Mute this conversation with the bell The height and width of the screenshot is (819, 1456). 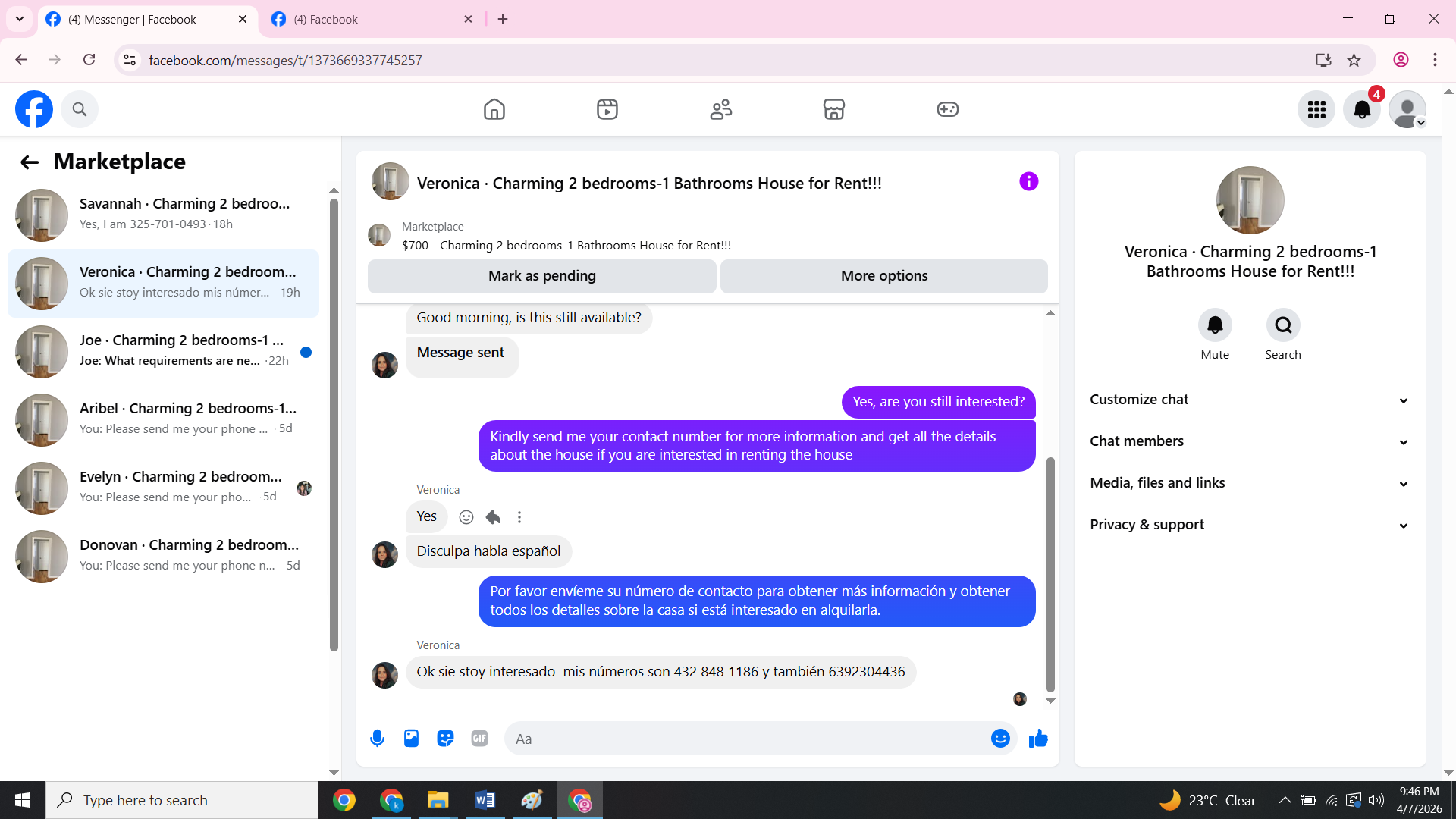[1215, 325]
